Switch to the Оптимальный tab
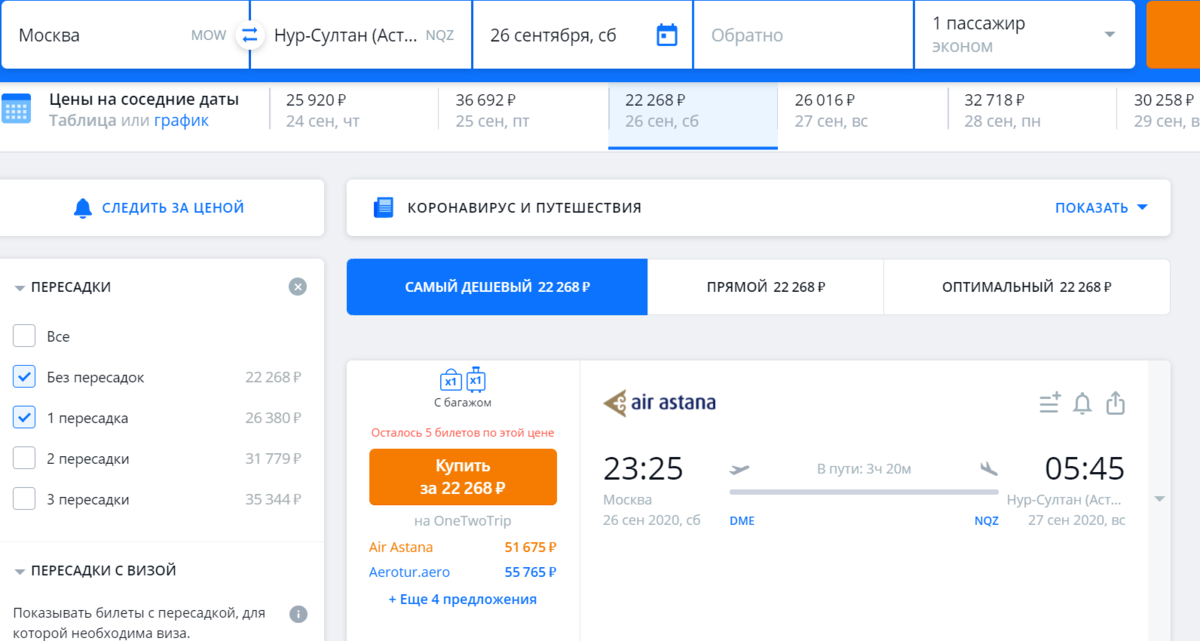Screen dimensions: 1200x641 1027,287
